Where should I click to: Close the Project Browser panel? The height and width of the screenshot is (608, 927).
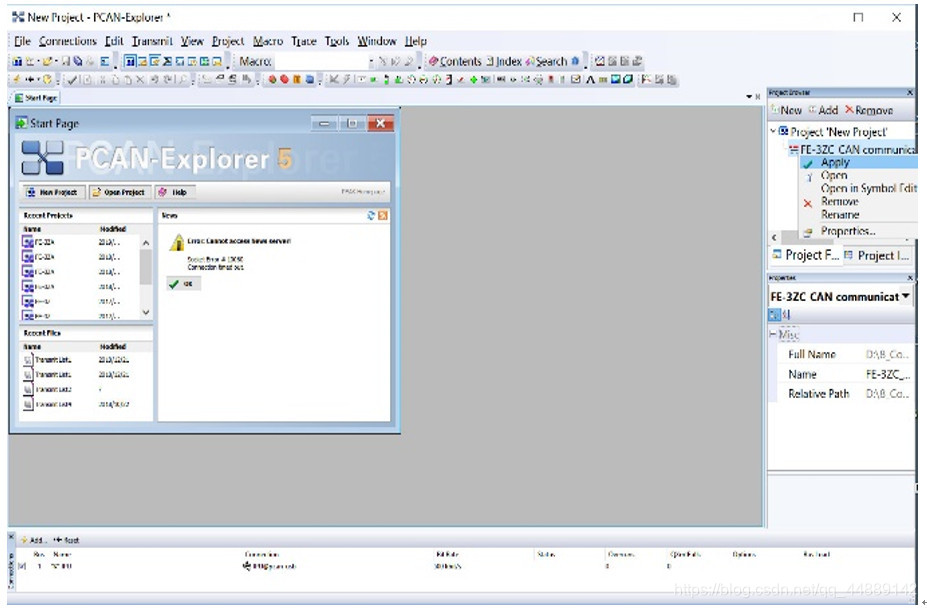pos(910,93)
